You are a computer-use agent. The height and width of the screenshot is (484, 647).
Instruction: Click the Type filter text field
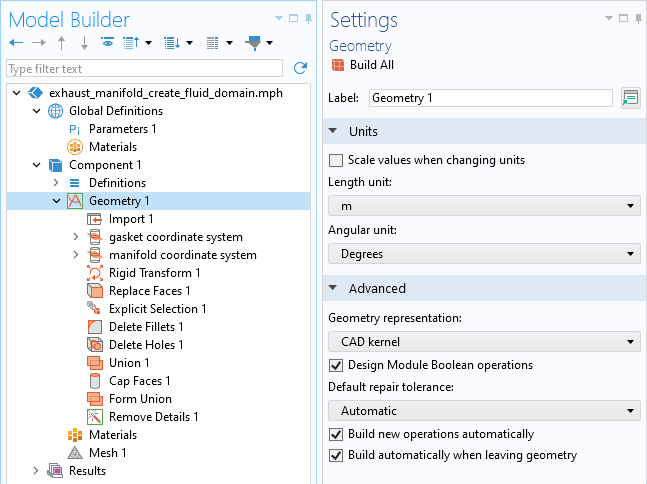coord(144,69)
